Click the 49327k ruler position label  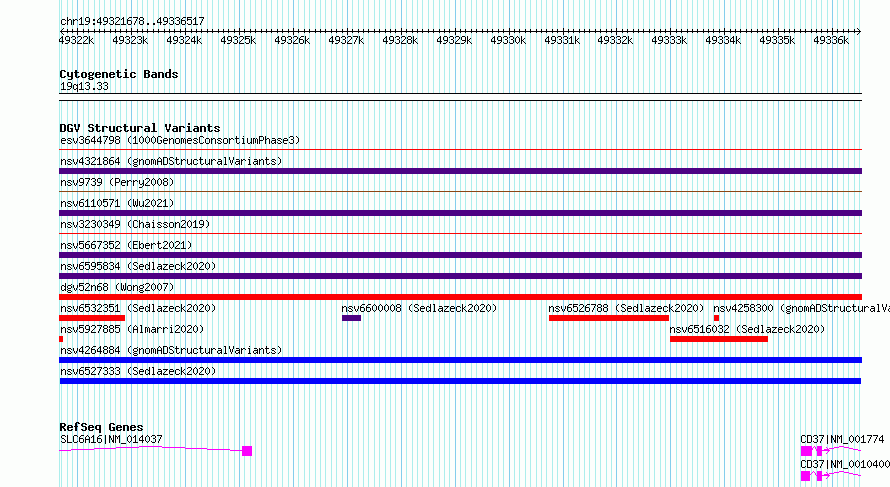coord(346,40)
